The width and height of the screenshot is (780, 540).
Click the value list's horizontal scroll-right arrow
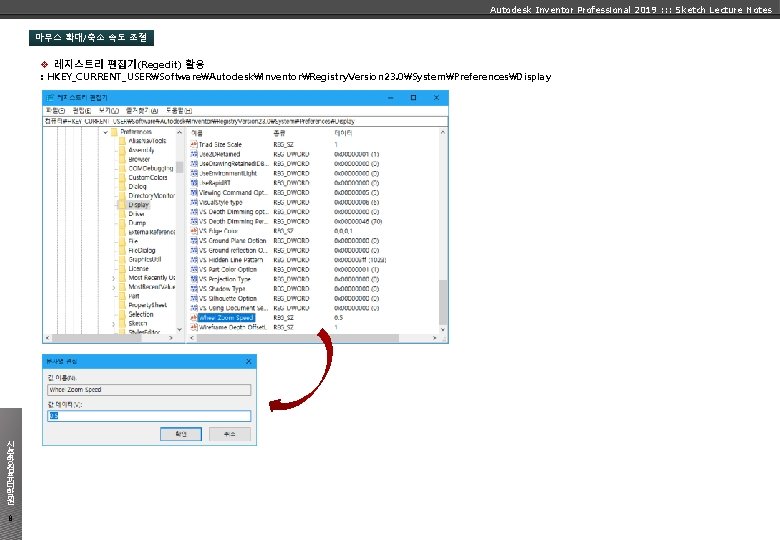tap(434, 338)
